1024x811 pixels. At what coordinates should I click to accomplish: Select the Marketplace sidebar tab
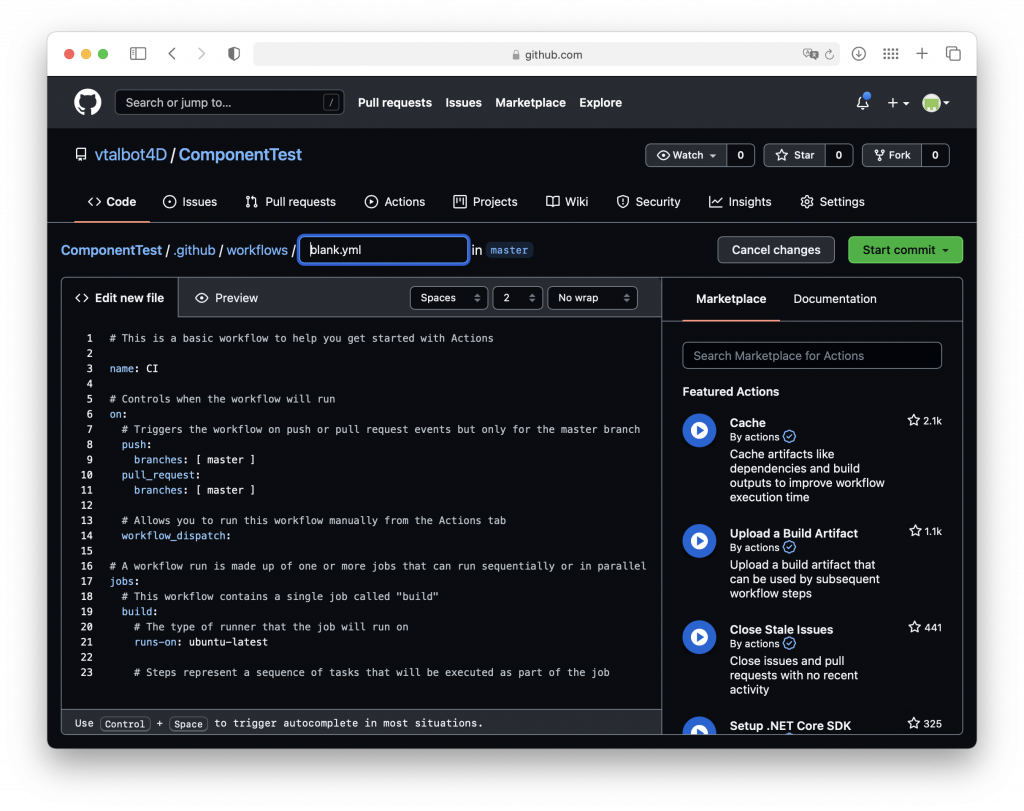click(x=731, y=298)
